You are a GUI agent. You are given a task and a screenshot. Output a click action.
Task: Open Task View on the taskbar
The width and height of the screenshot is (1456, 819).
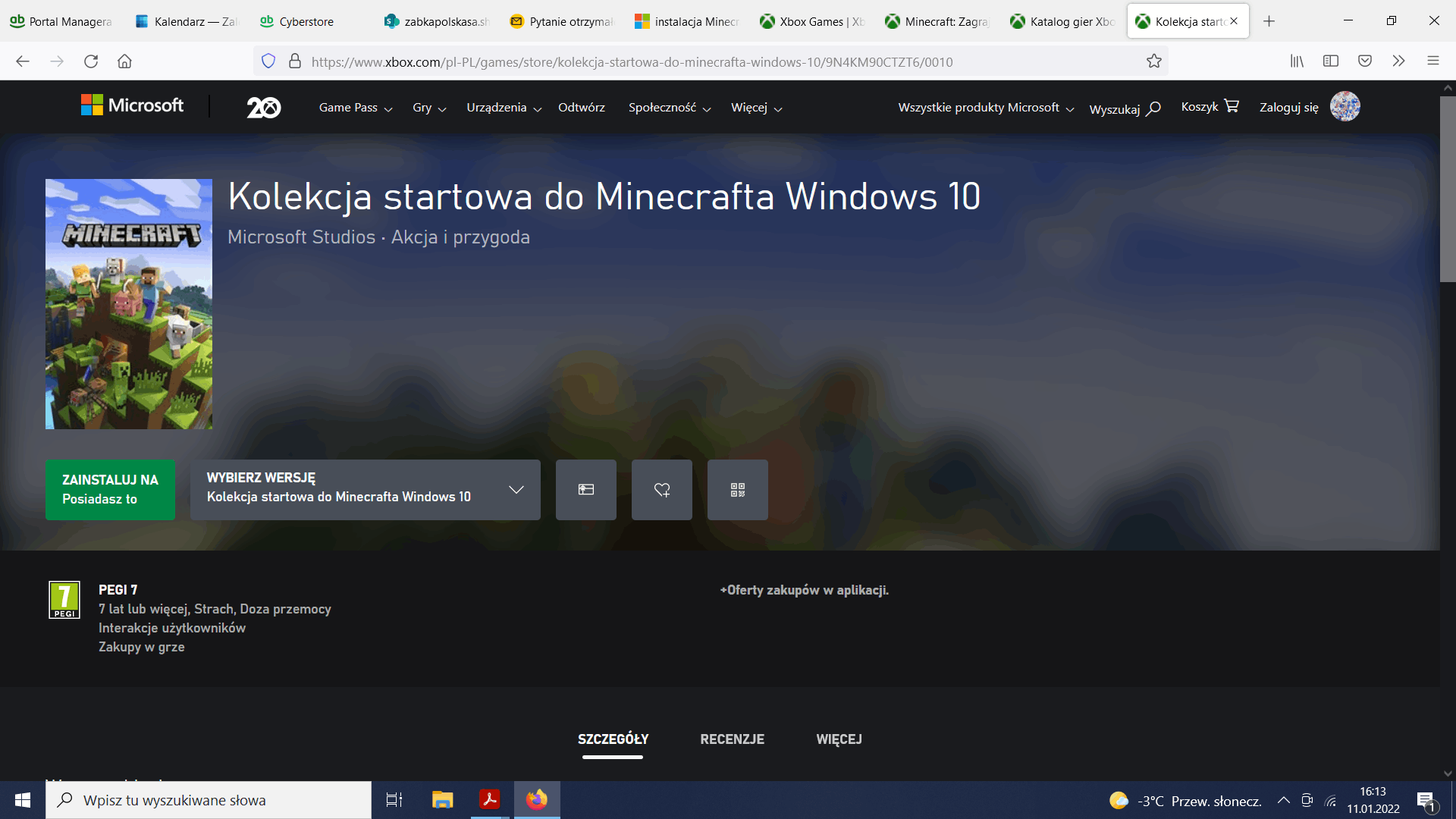point(394,800)
